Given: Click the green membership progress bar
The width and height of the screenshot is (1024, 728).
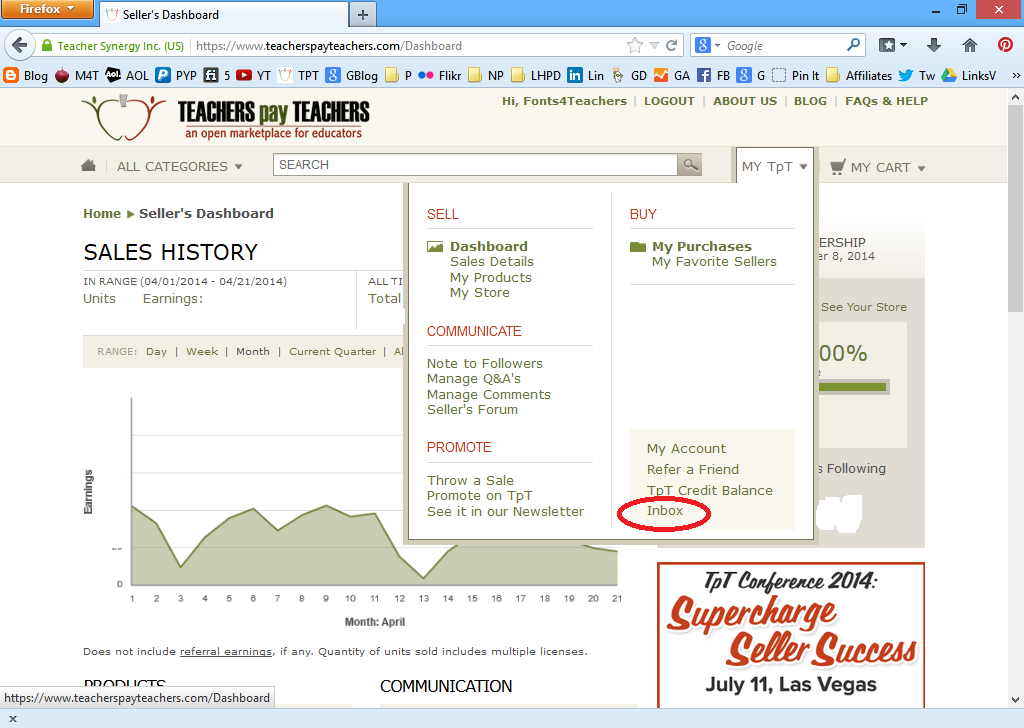Looking at the screenshot, I should click(852, 387).
